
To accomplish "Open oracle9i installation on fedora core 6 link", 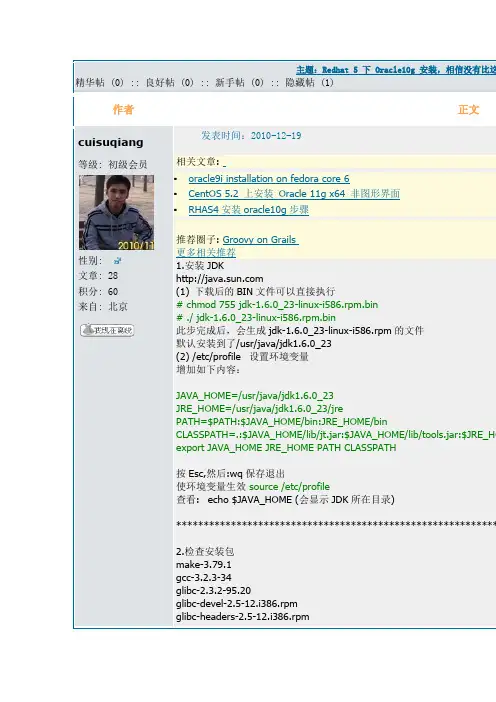I will [269, 179].
